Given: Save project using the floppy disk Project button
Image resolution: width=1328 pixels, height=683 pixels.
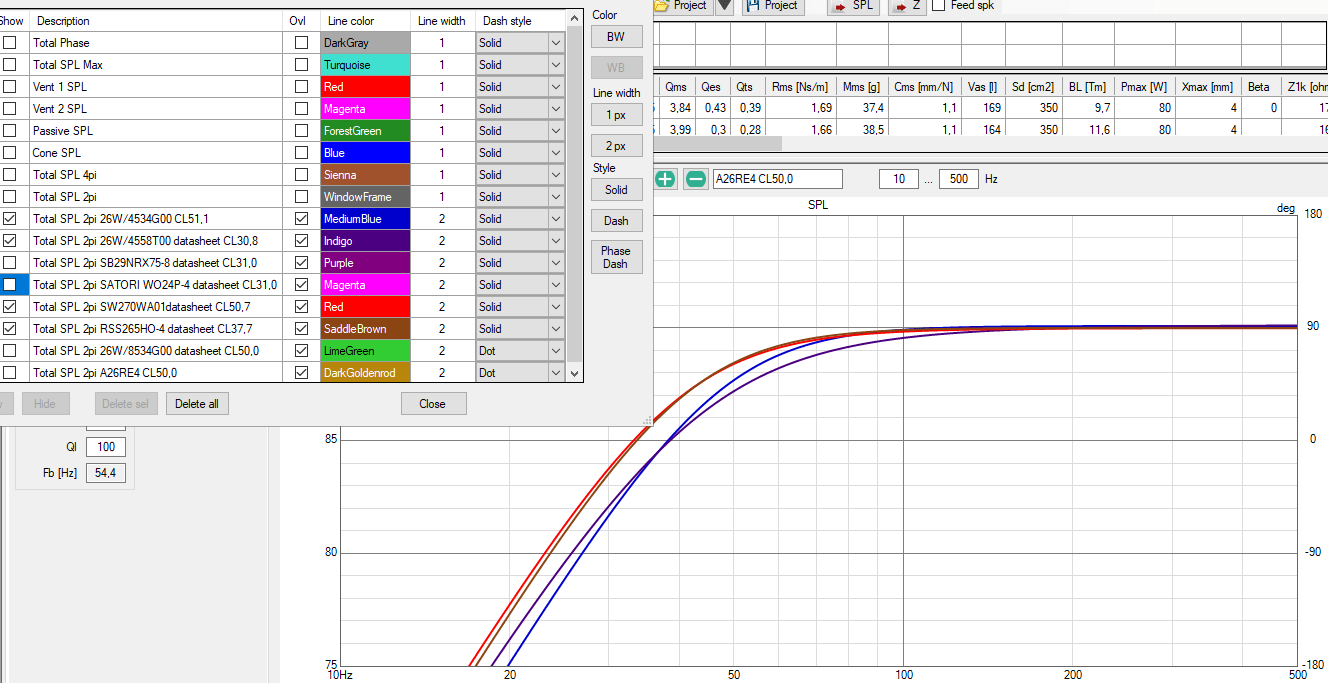Looking at the screenshot, I should pos(772,5).
